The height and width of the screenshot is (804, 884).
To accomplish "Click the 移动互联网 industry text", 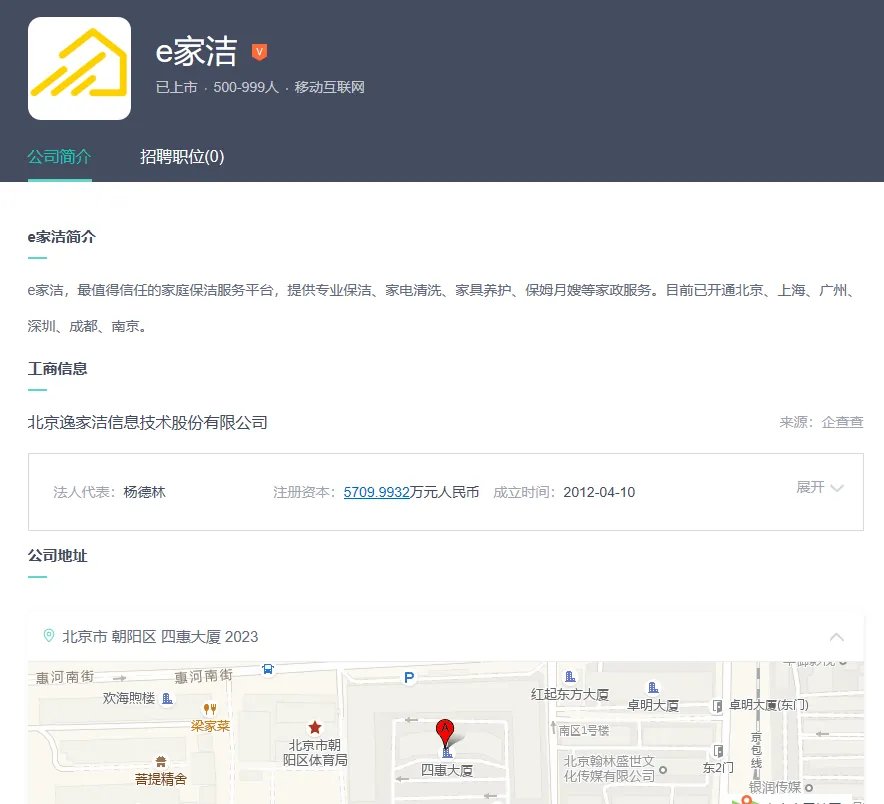I will [329, 87].
